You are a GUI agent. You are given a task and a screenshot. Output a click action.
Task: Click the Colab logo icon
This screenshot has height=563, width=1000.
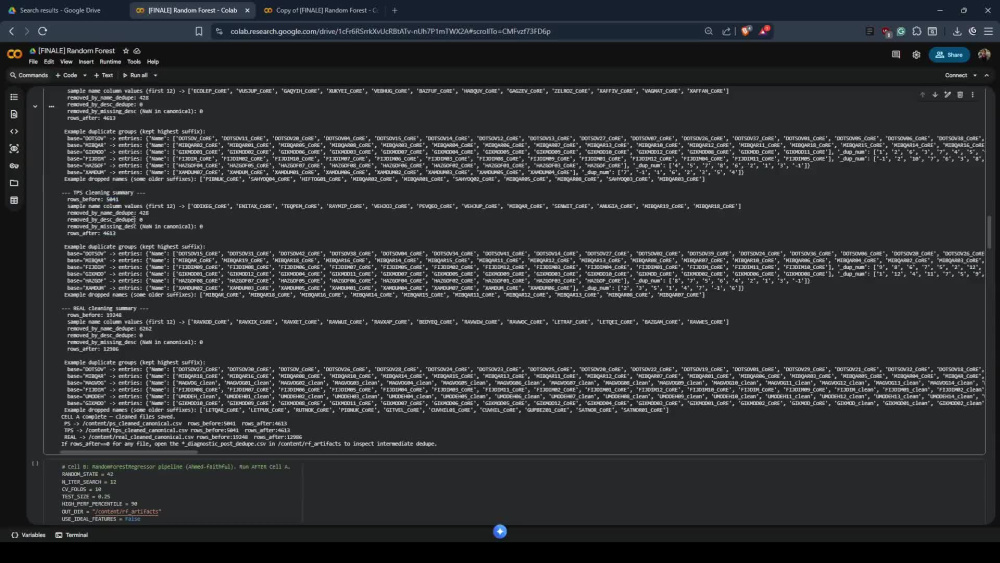coord(14,54)
